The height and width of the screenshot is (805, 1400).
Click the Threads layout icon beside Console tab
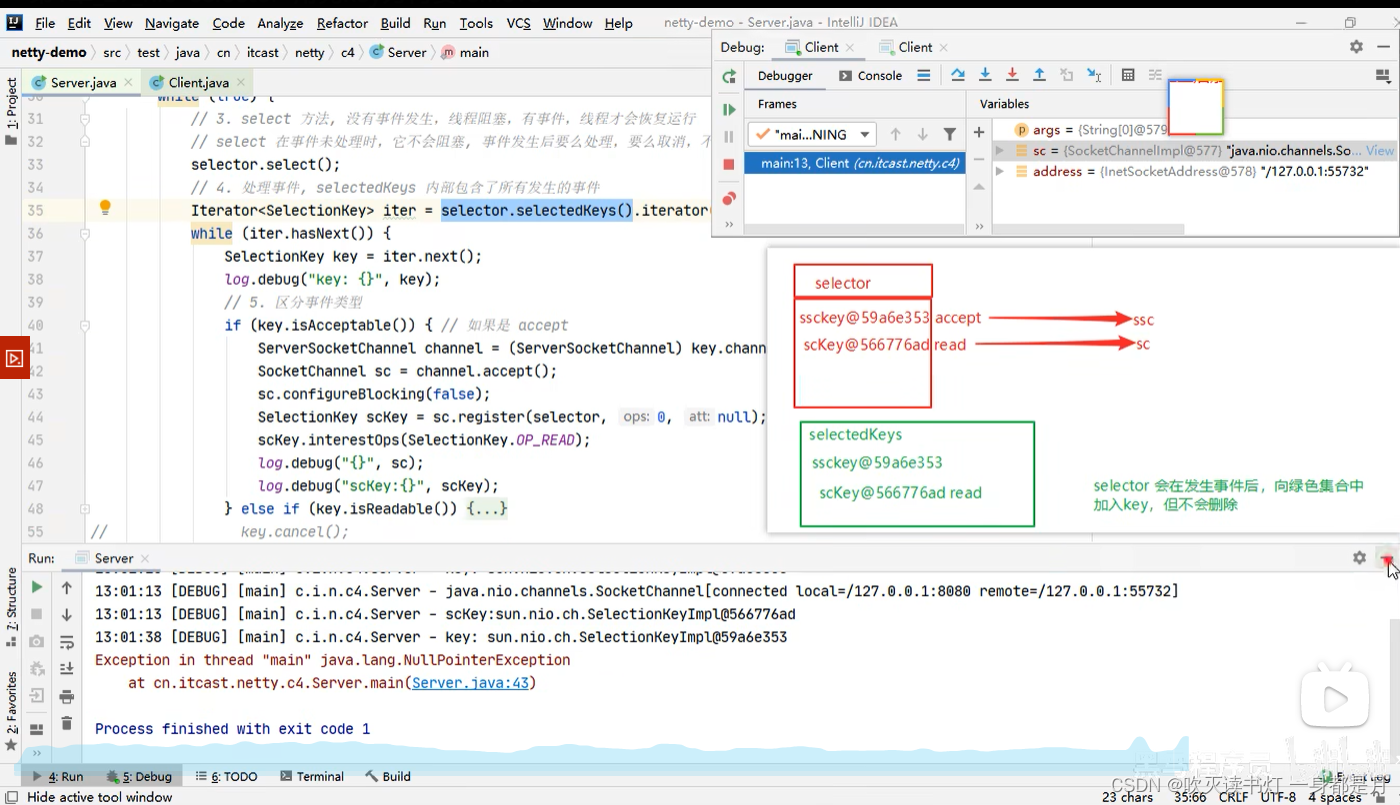[x=923, y=75]
